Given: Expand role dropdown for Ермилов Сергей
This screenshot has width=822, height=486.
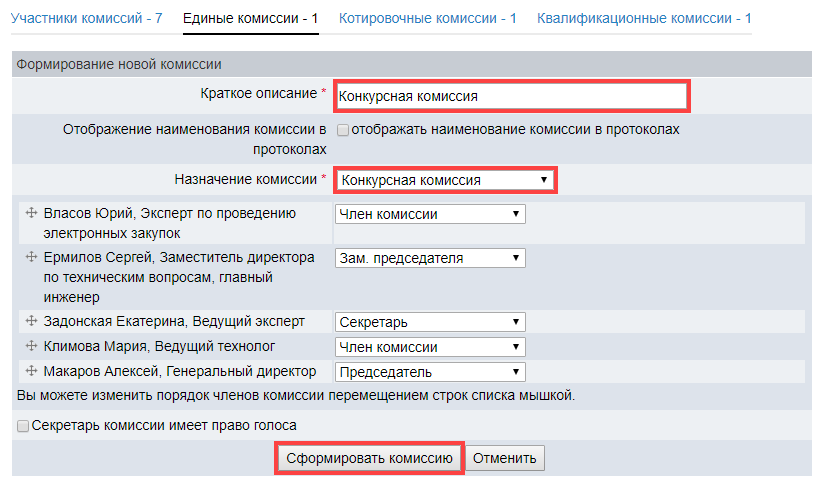Looking at the screenshot, I should pos(429,258).
